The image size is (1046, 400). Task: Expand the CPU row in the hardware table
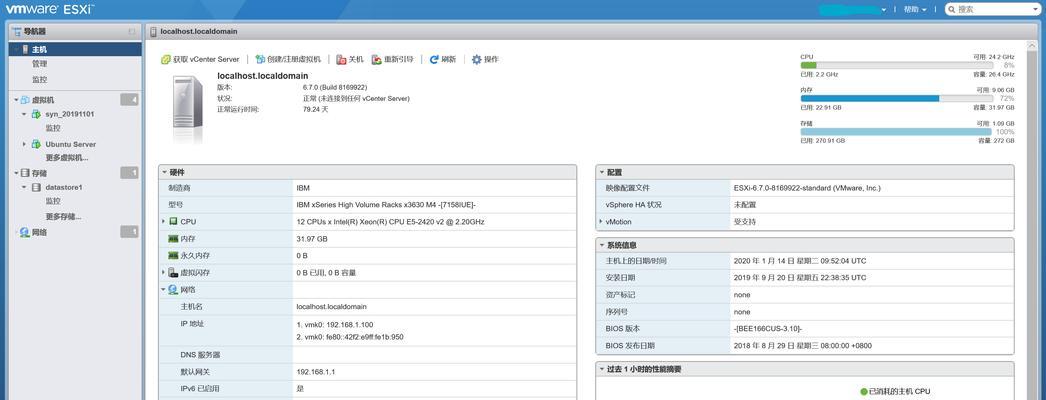pos(163,221)
